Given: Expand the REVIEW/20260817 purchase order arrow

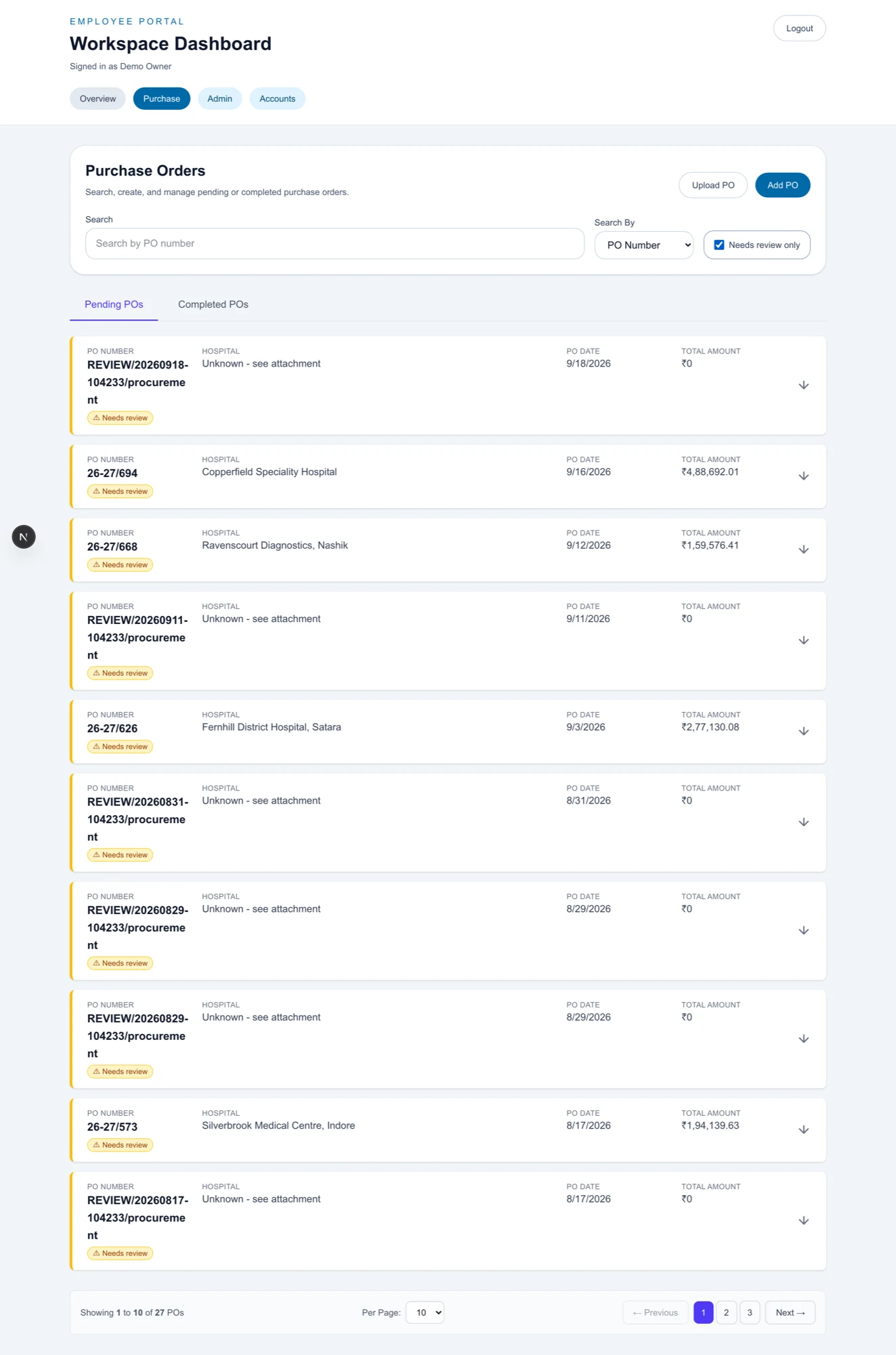Looking at the screenshot, I should pyautogui.click(x=803, y=1221).
